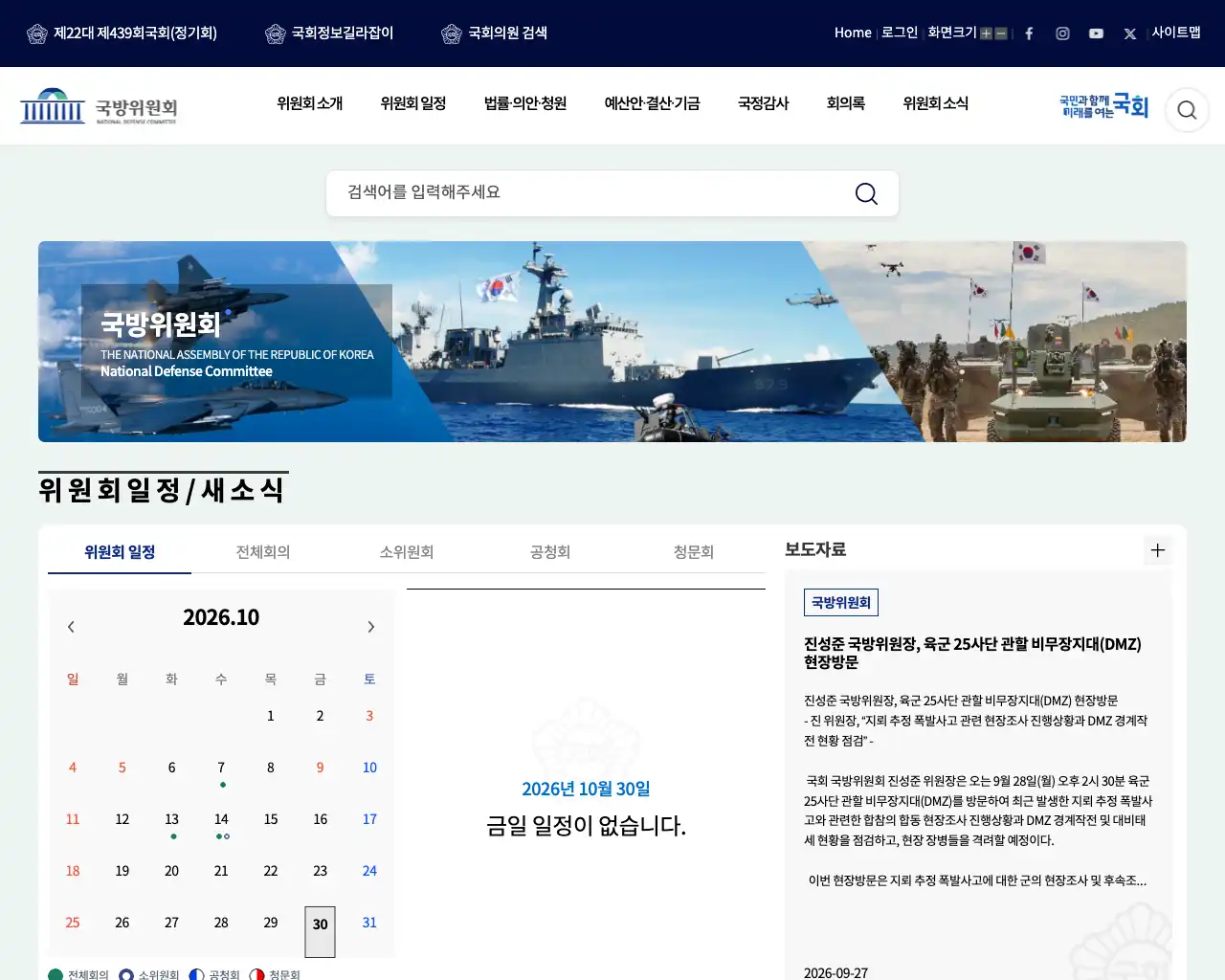Click the 국방위원회 tag in 보도자료
The height and width of the screenshot is (980, 1225).
841,602
